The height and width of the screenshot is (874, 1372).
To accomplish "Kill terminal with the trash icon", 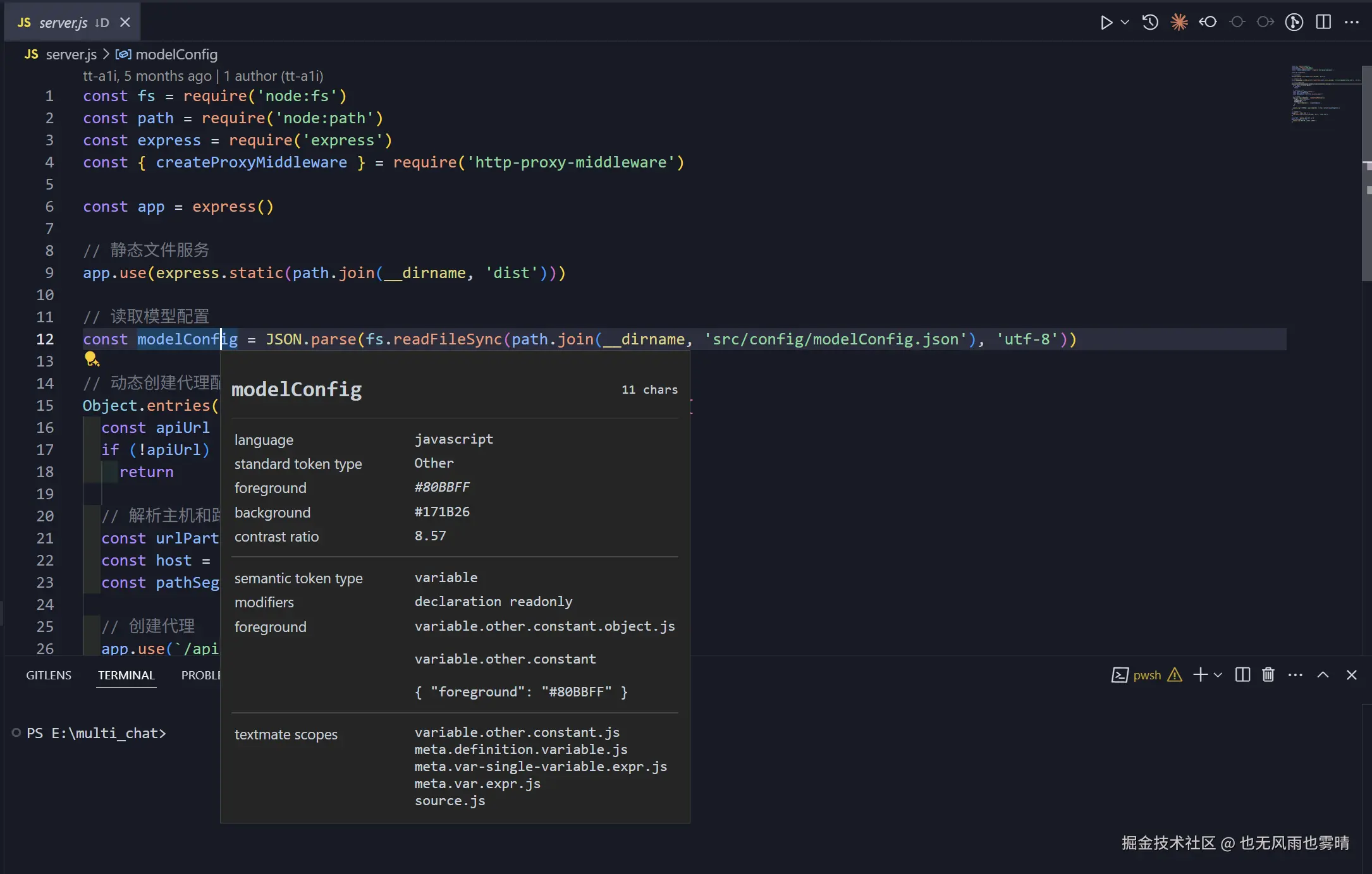I will (x=1268, y=675).
